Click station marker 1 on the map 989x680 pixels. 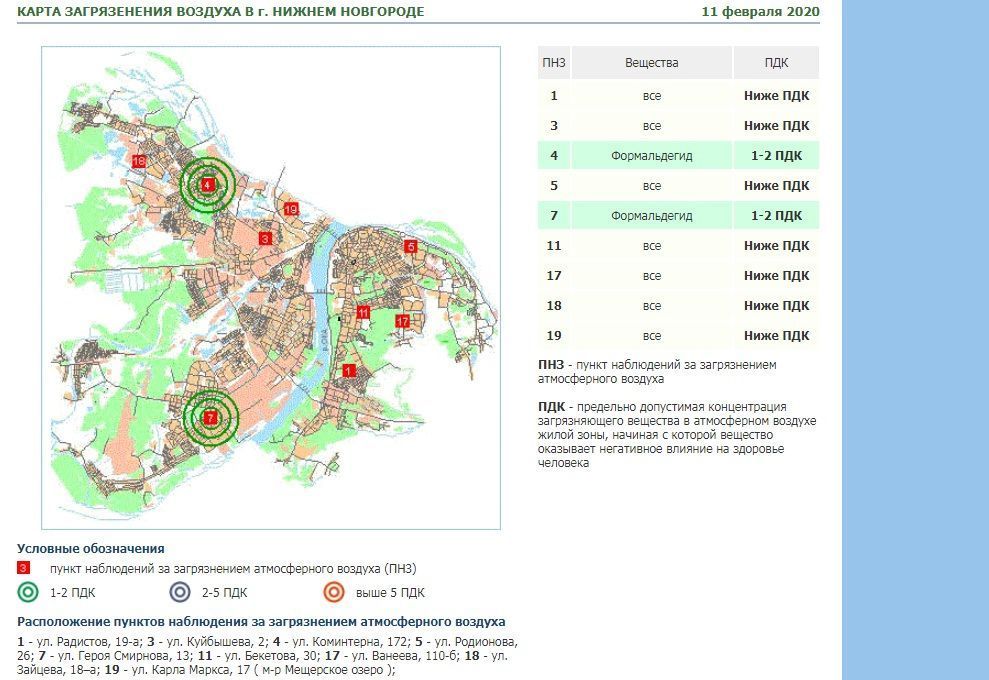click(x=348, y=370)
